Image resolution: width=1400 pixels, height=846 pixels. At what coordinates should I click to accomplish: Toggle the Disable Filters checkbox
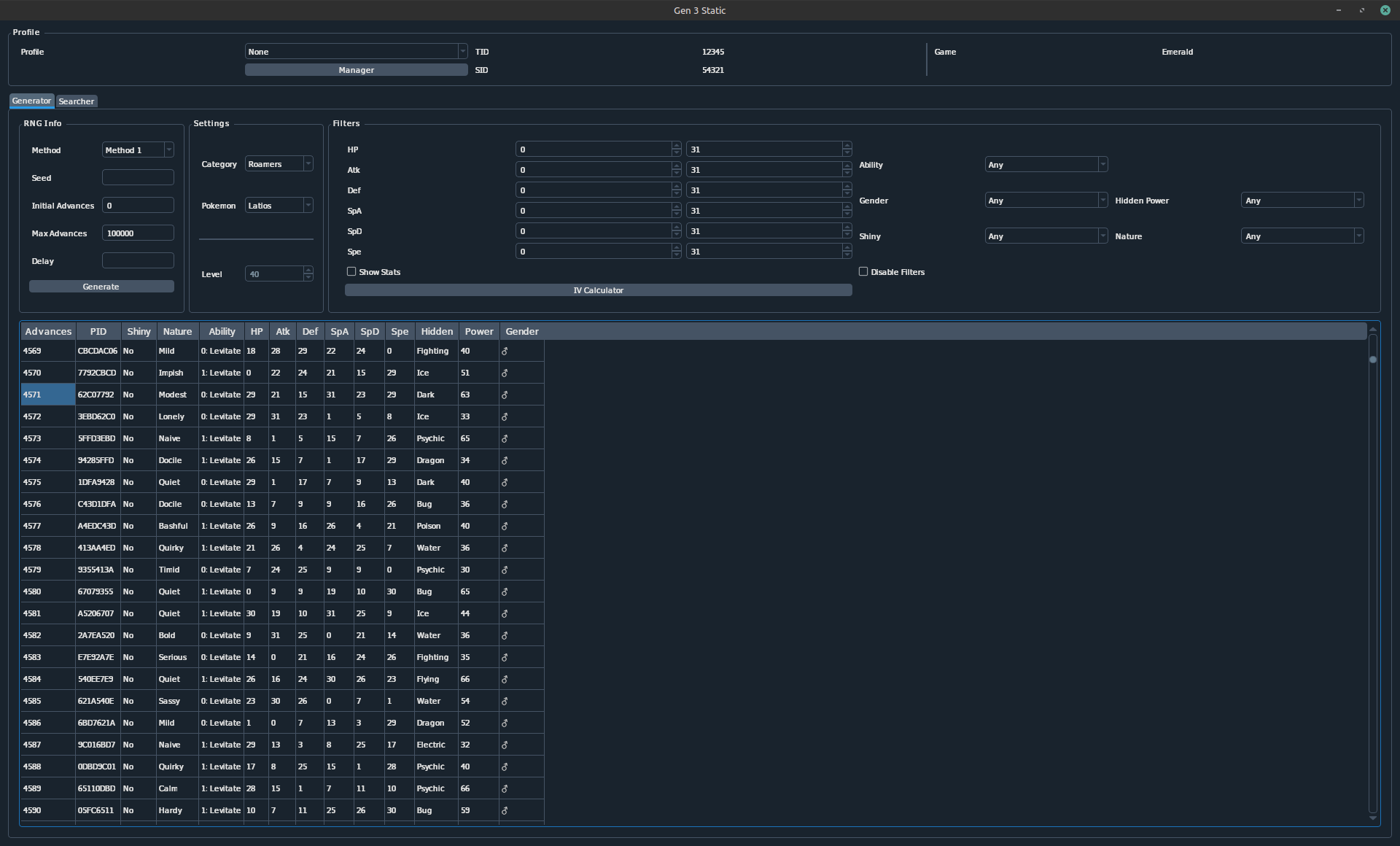pos(864,272)
